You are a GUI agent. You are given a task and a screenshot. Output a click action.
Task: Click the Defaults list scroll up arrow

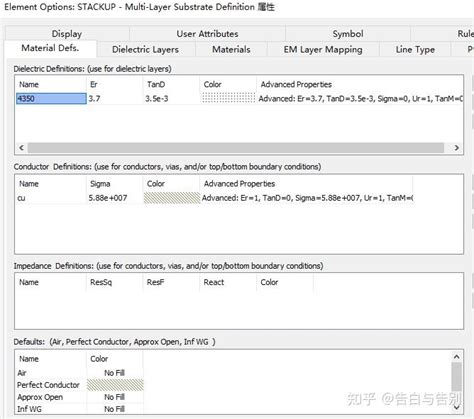pos(457,357)
